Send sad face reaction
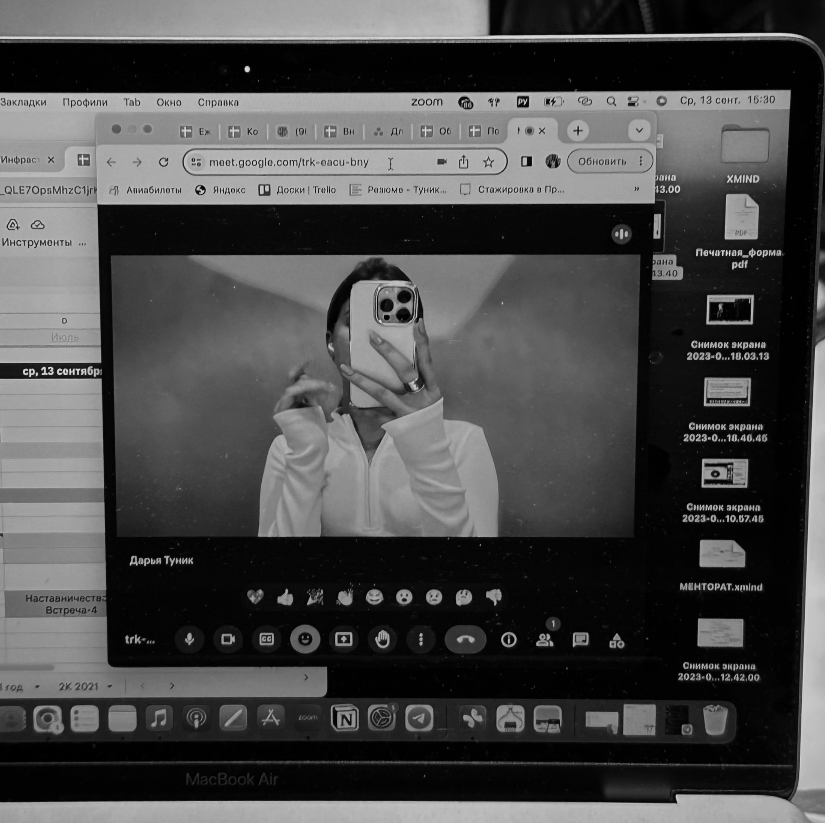825x823 pixels. (434, 597)
